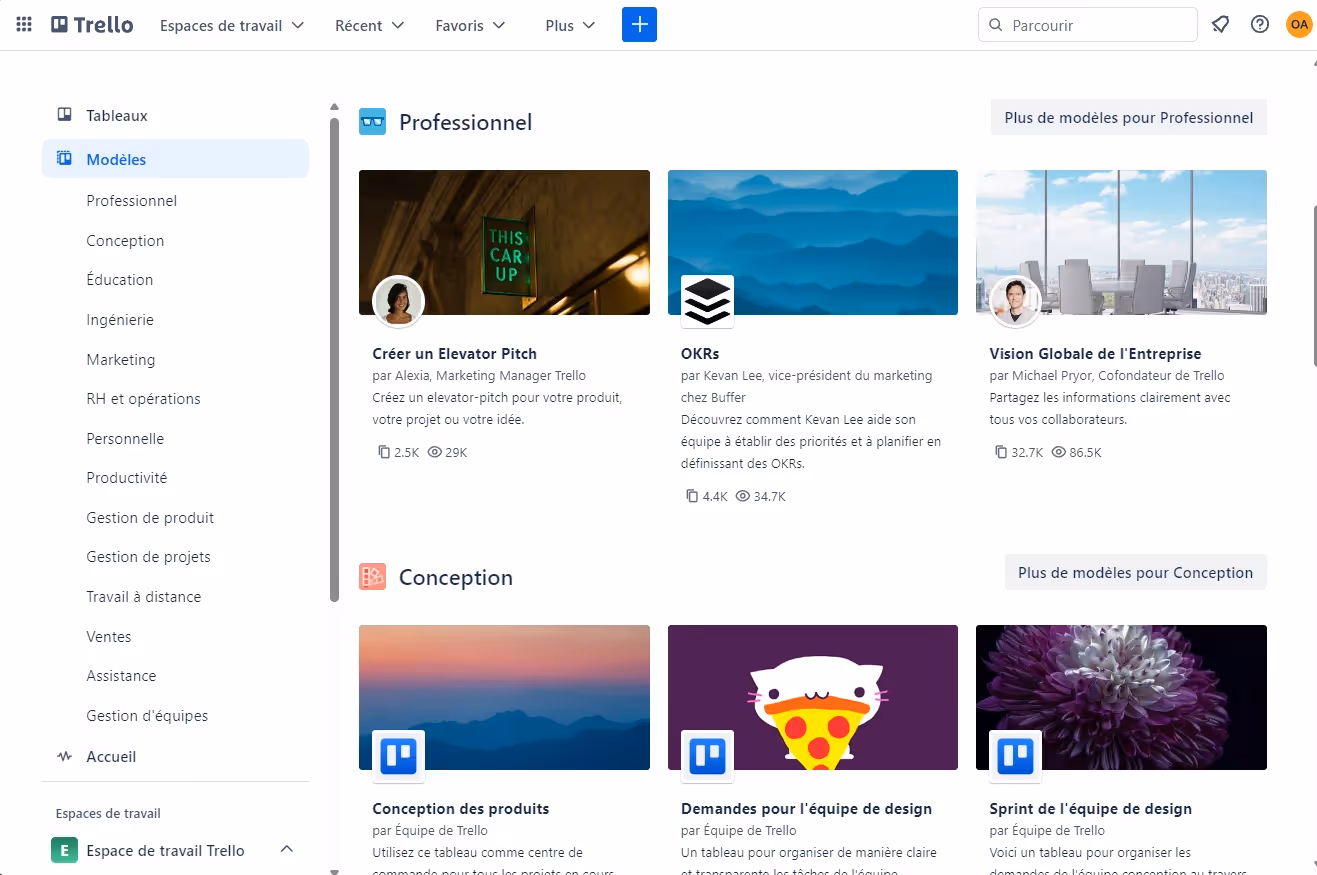Click Plus de modèles pour Professionnel
The image size is (1317, 875).
[1128, 117]
